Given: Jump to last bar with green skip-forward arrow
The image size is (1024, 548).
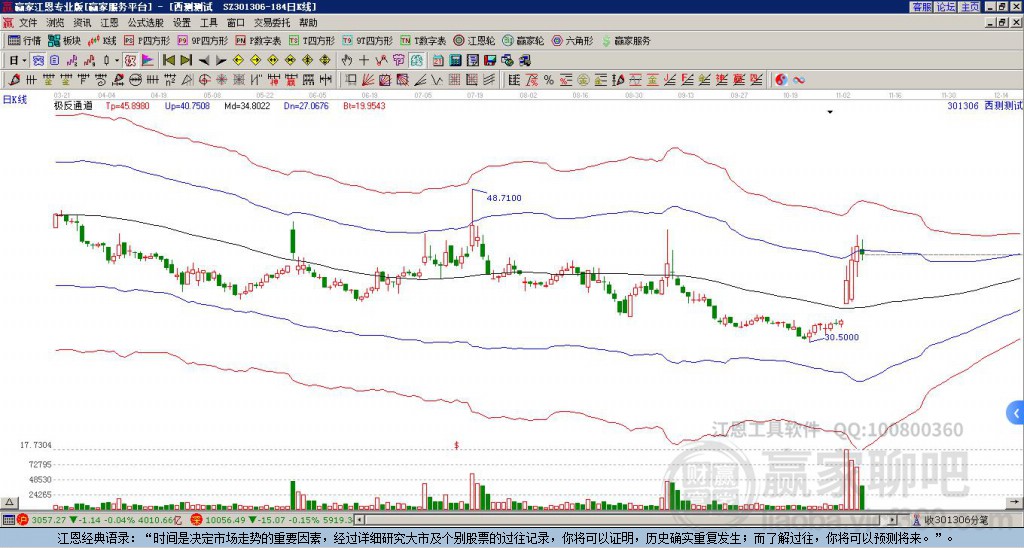Looking at the screenshot, I should (x=186, y=61).
